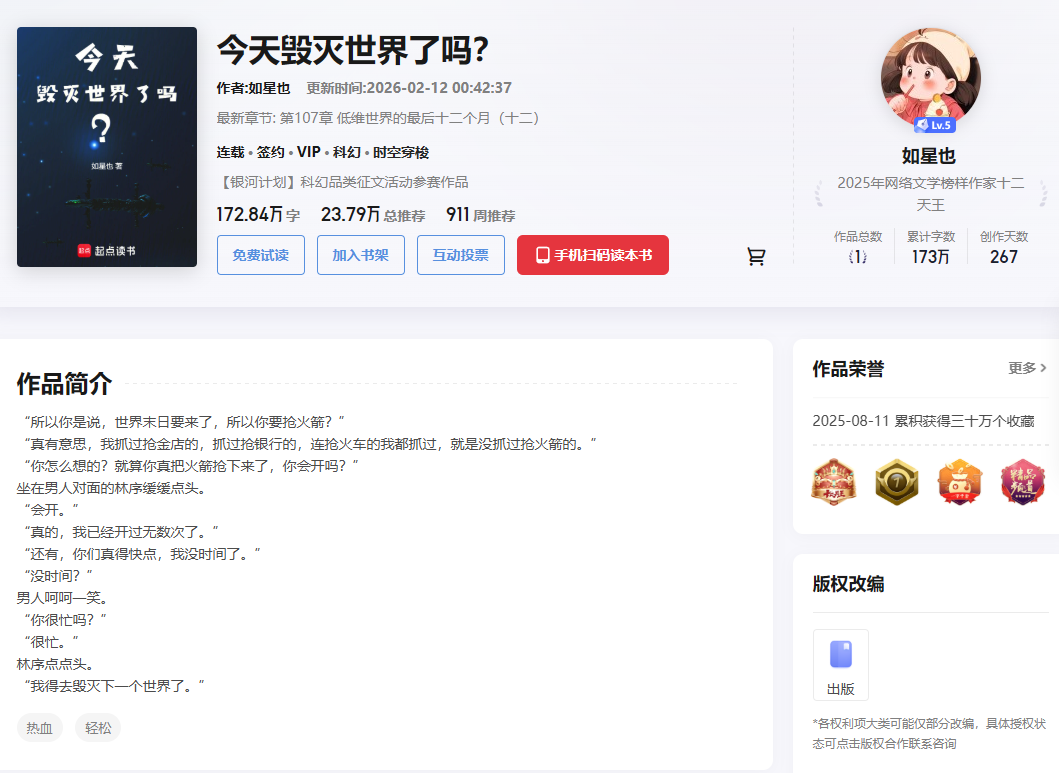1059x773 pixels.
Task: Click the 科幻 category label
Action: pyautogui.click(x=346, y=153)
